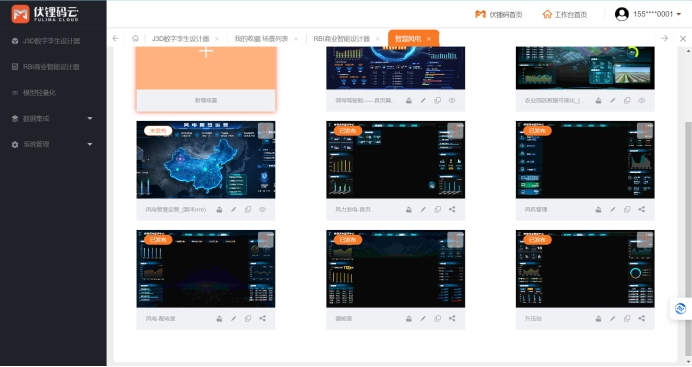Screen dimensions: 692x367
Task: Open more options on the 风电-配电室 thumbnail
Action: 266,240
